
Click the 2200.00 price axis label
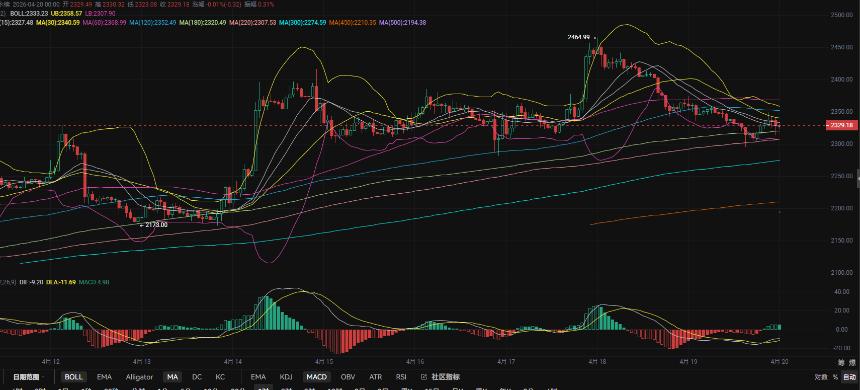[842, 208]
